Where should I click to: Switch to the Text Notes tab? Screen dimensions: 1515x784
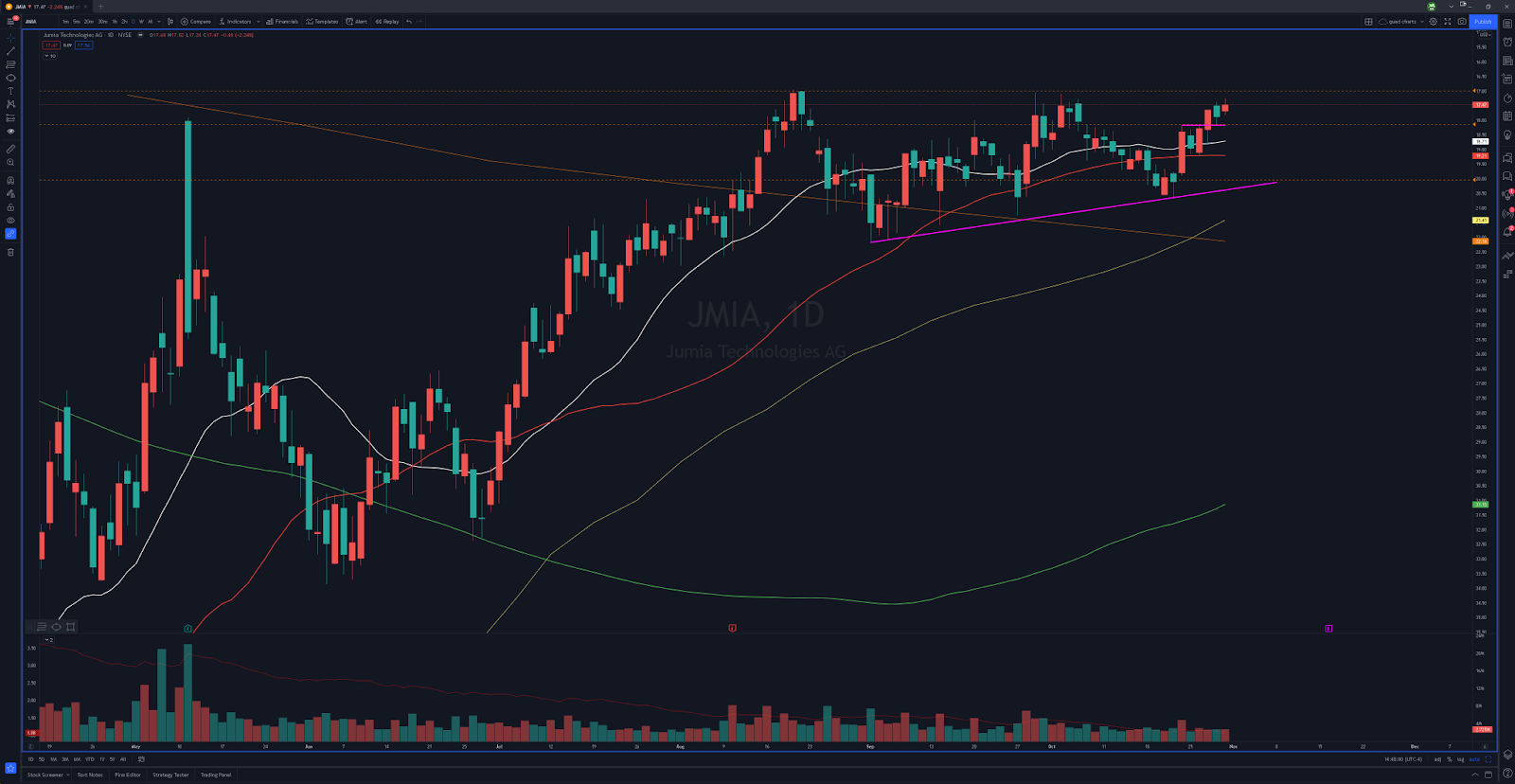click(x=90, y=775)
